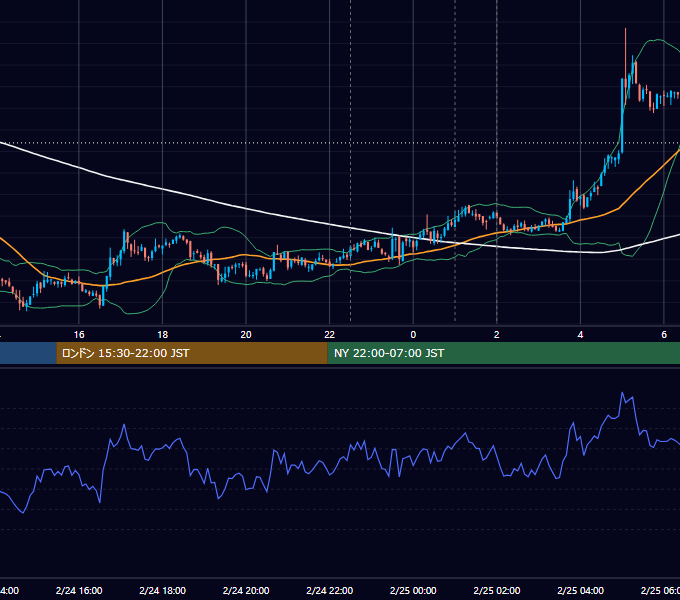Image resolution: width=680 pixels, height=600 pixels.
Task: Click the 2/24 20:00 time label
Action: (x=246, y=591)
